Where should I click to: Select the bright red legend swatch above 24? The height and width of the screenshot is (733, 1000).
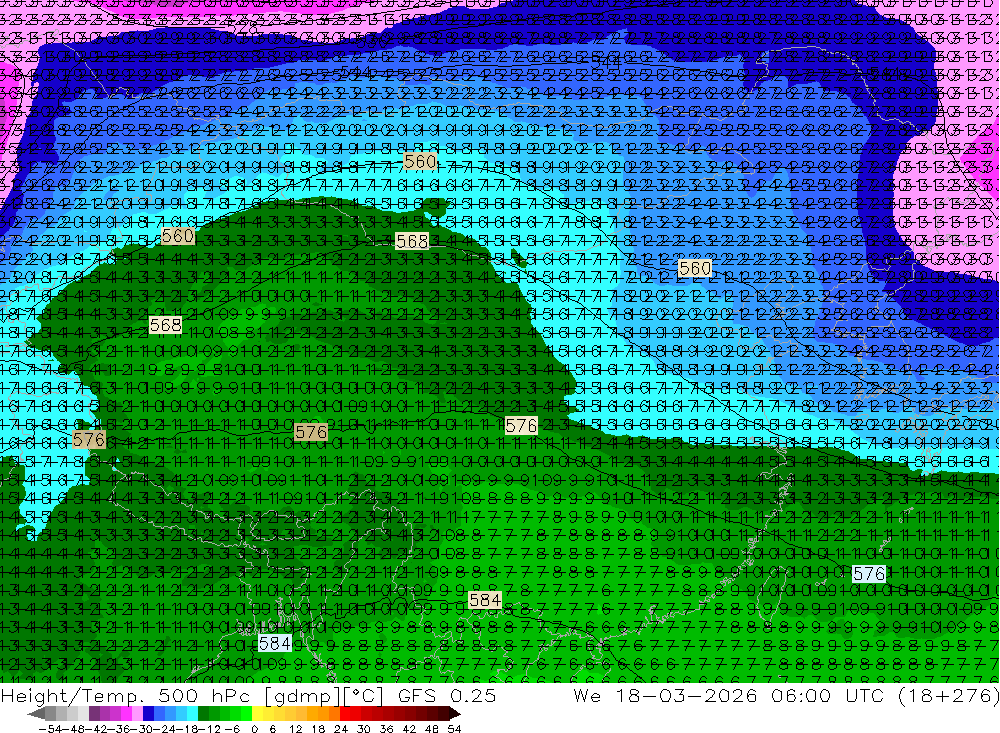tap(345, 714)
